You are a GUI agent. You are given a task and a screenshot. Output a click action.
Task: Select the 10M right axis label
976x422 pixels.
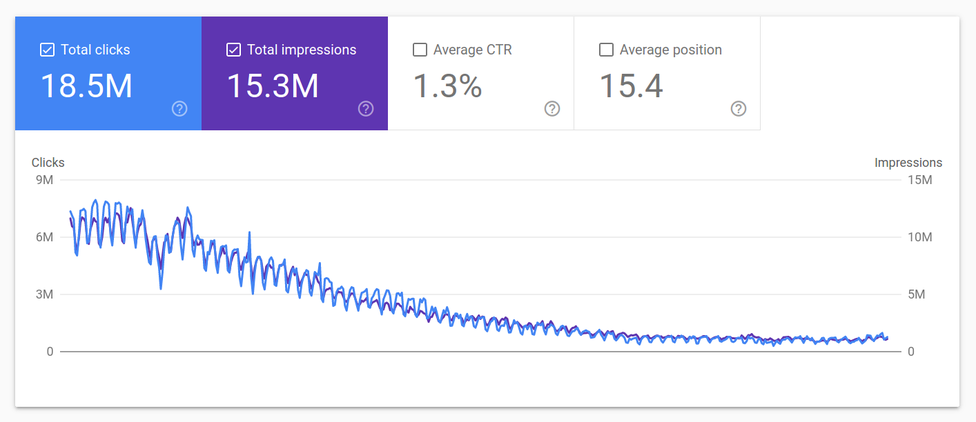coord(919,237)
